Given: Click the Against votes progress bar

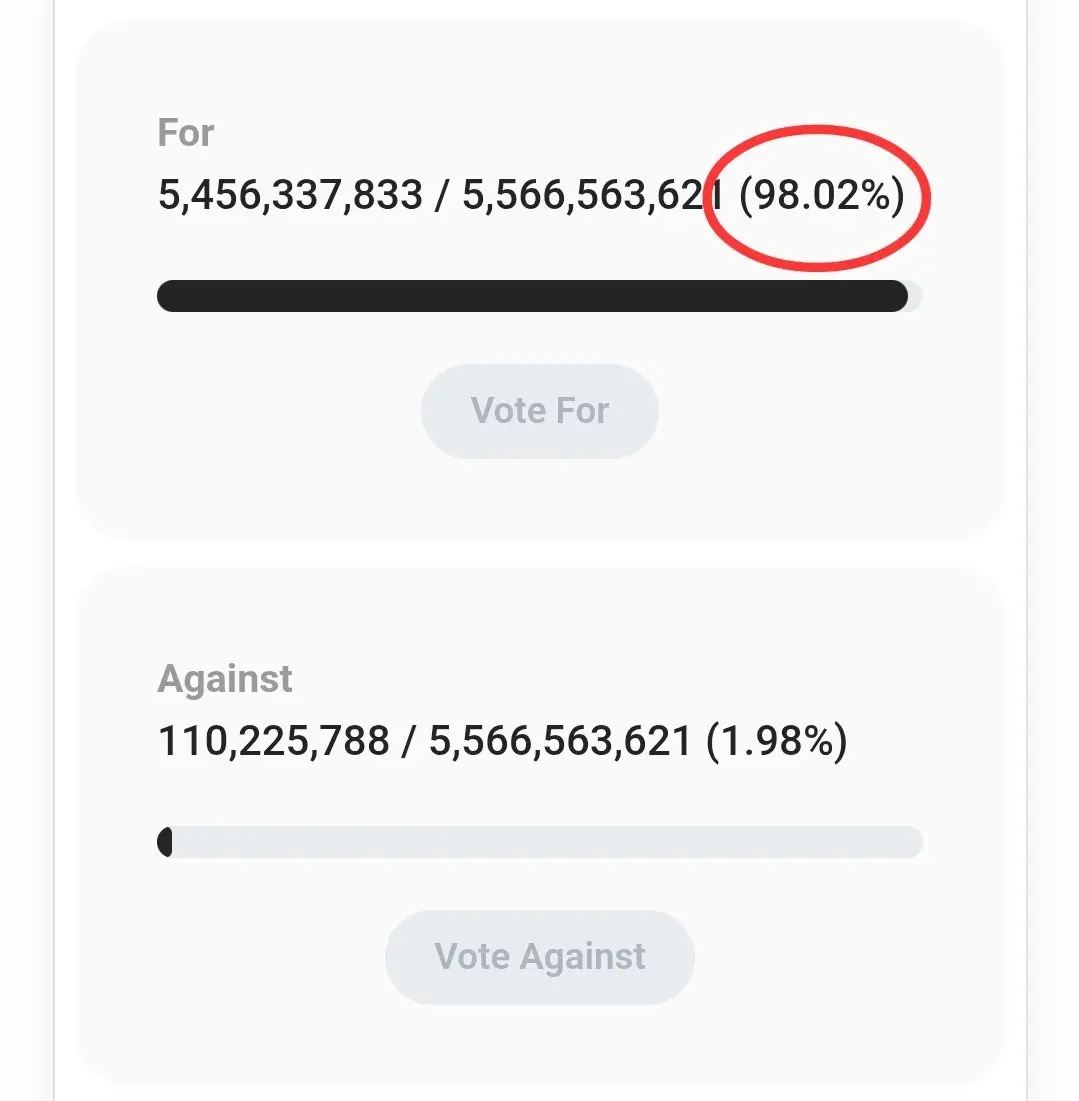Looking at the screenshot, I should point(540,842).
